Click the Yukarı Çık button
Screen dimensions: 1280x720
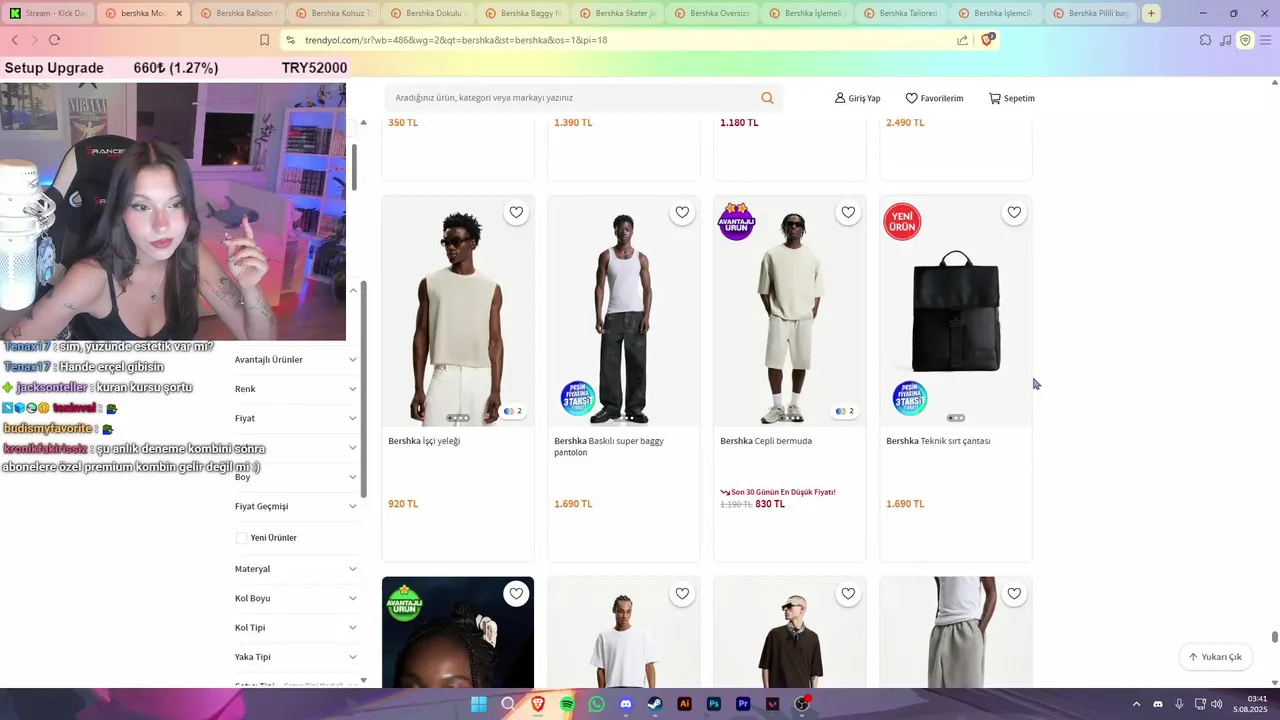tap(1216, 657)
